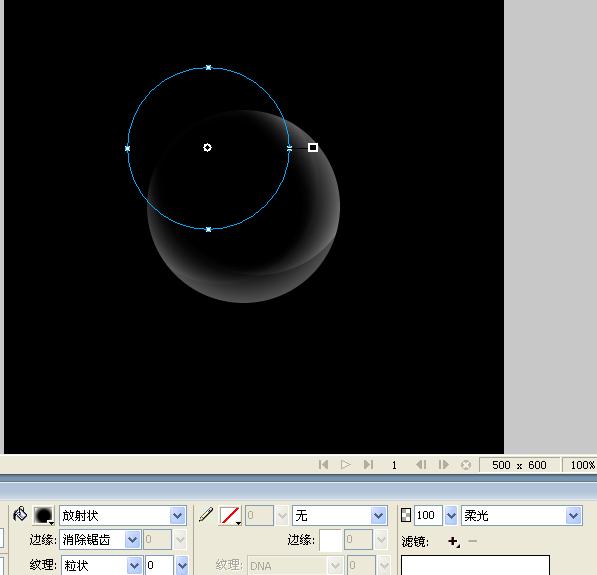Click the opacity 100 input field
Viewport: 597px width, 575px height.
click(x=428, y=516)
